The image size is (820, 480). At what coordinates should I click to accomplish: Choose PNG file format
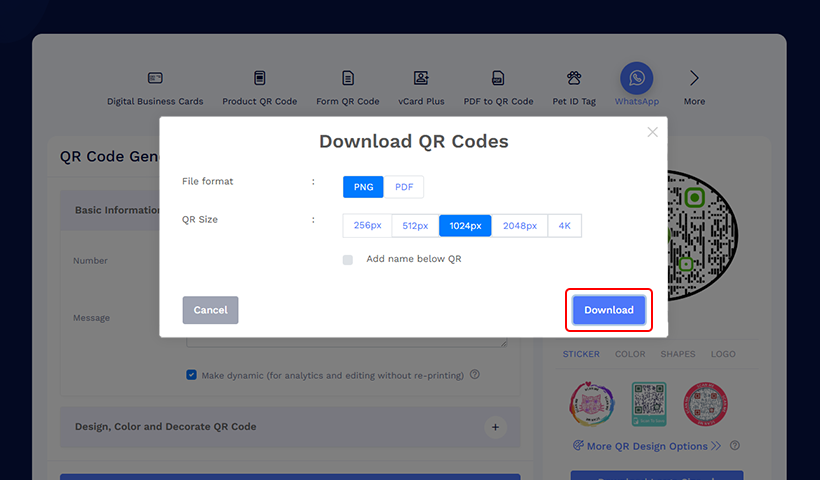tap(363, 187)
